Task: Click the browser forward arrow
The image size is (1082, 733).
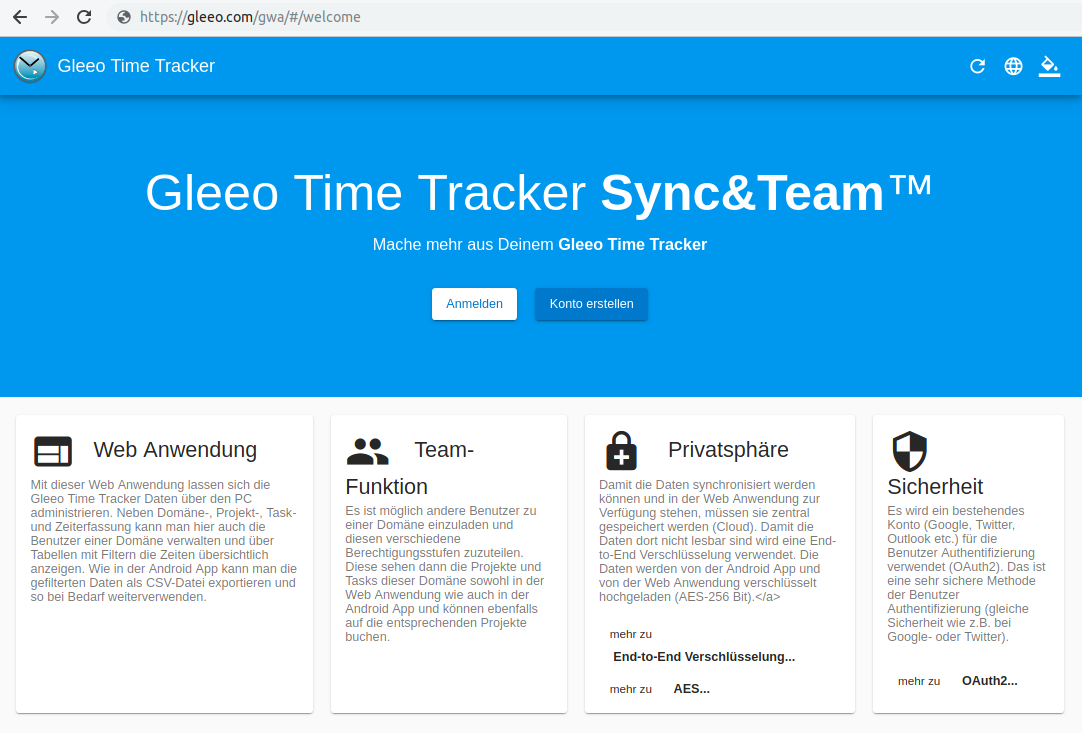Action: [x=52, y=17]
